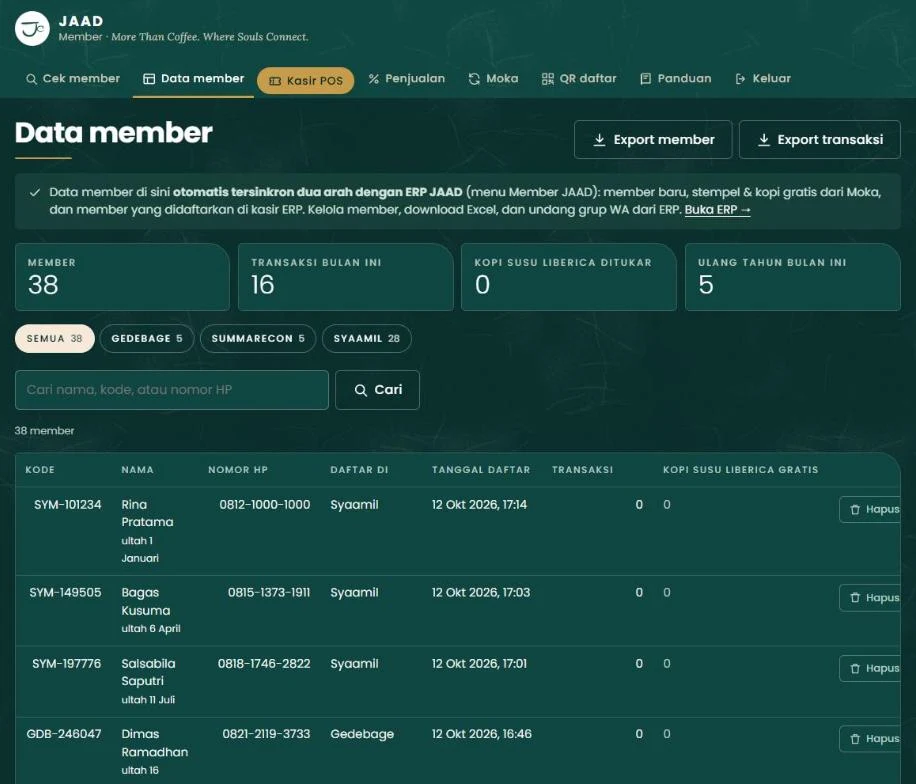Click TRANSAKSI BULAN INI stat card
Image resolution: width=916 pixels, height=784 pixels.
(346, 277)
